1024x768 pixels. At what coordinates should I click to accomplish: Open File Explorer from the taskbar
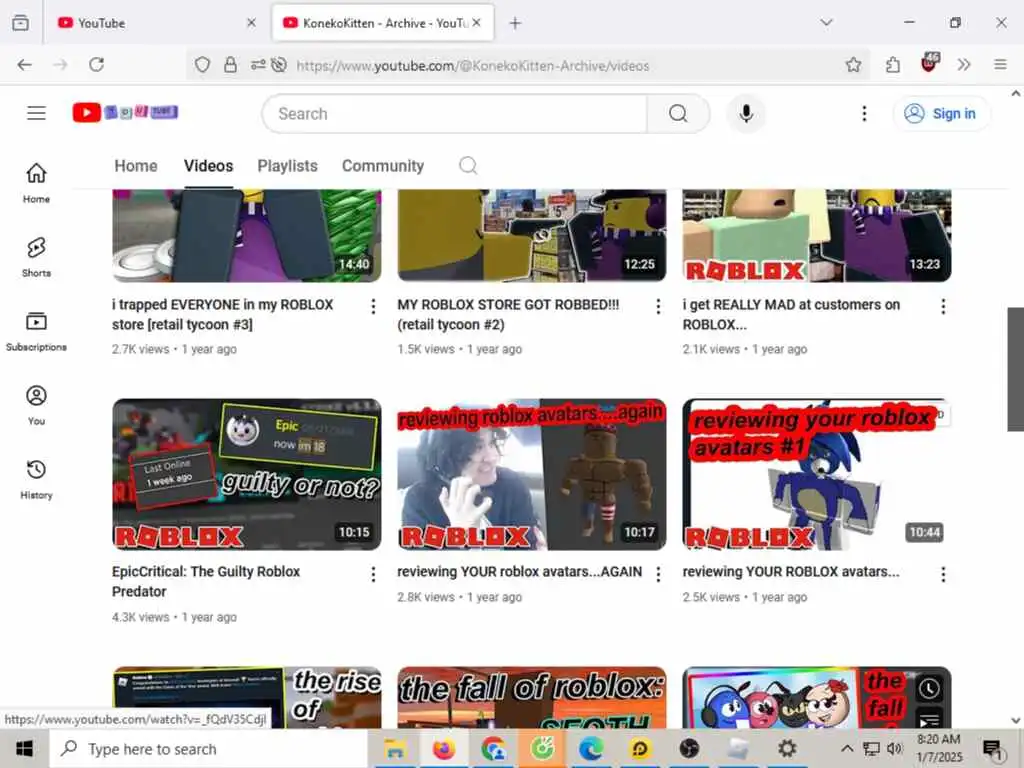[x=395, y=748]
